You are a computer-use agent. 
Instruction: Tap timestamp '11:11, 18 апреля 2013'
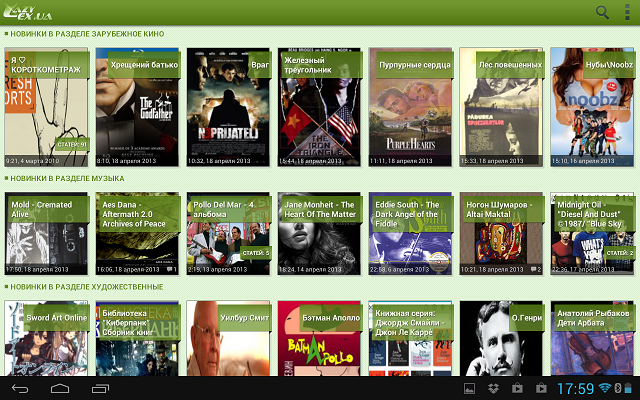[x=401, y=161]
